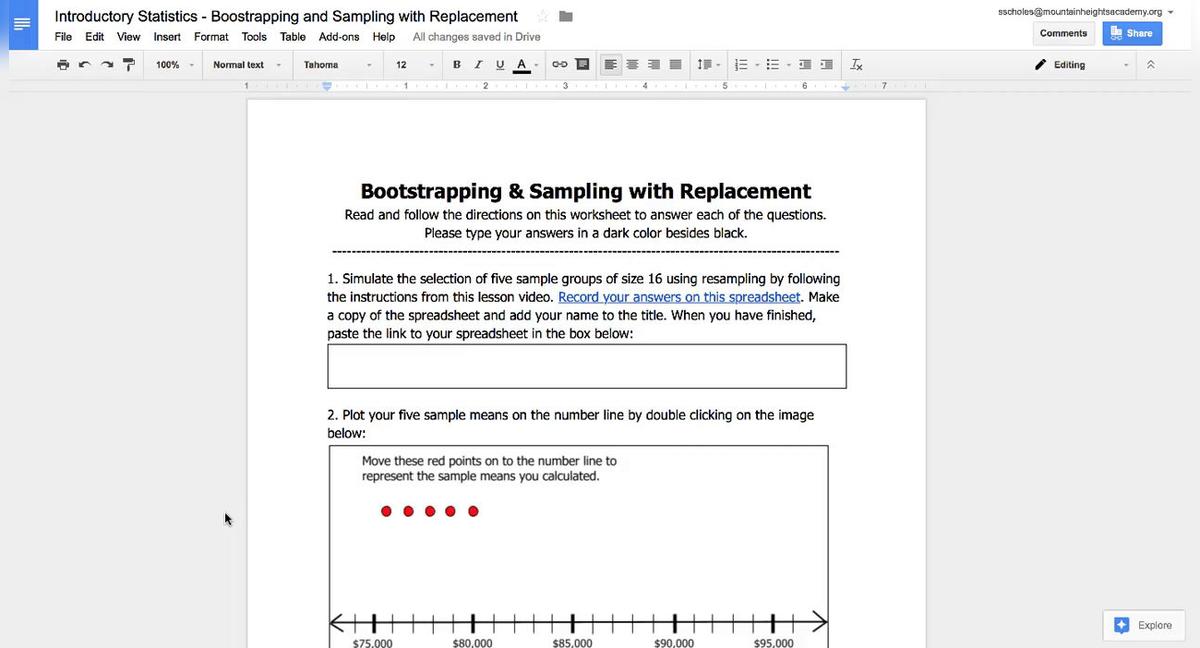Screen dimensions: 1200x648
Task: Click the right indent marker on the ruler
Action: (846, 87)
